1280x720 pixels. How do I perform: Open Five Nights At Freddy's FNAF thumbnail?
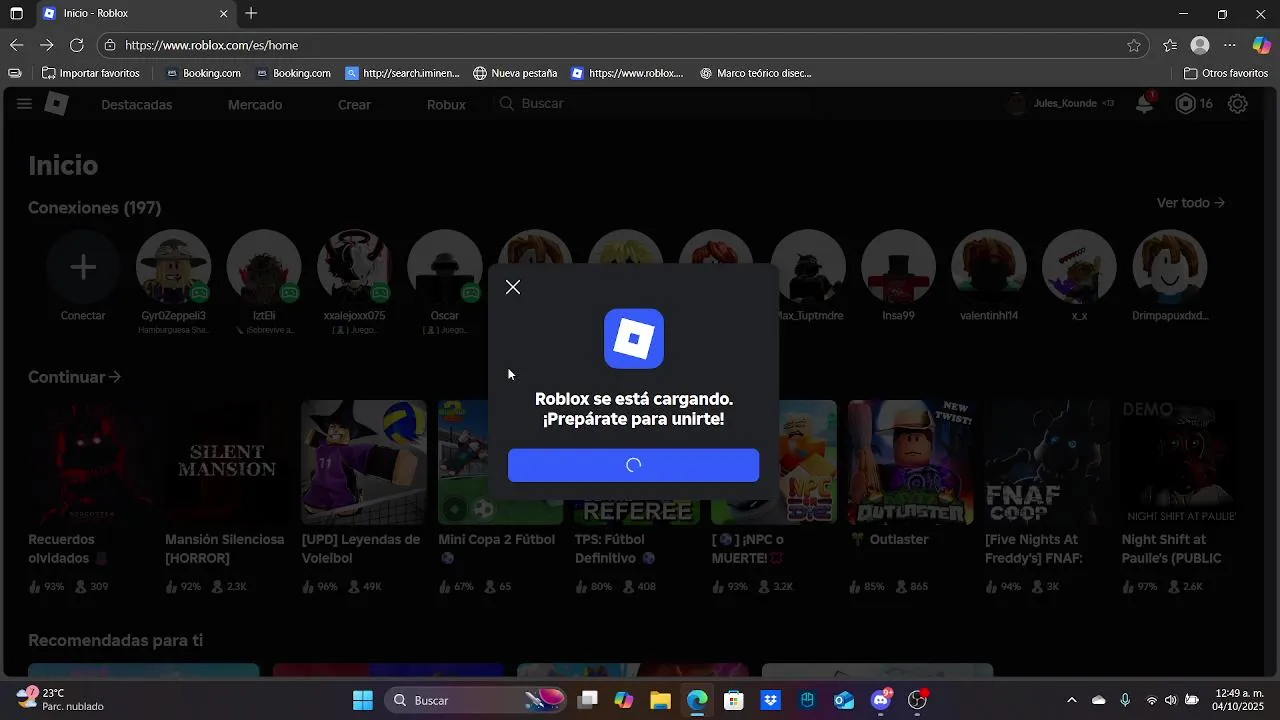click(x=1047, y=462)
